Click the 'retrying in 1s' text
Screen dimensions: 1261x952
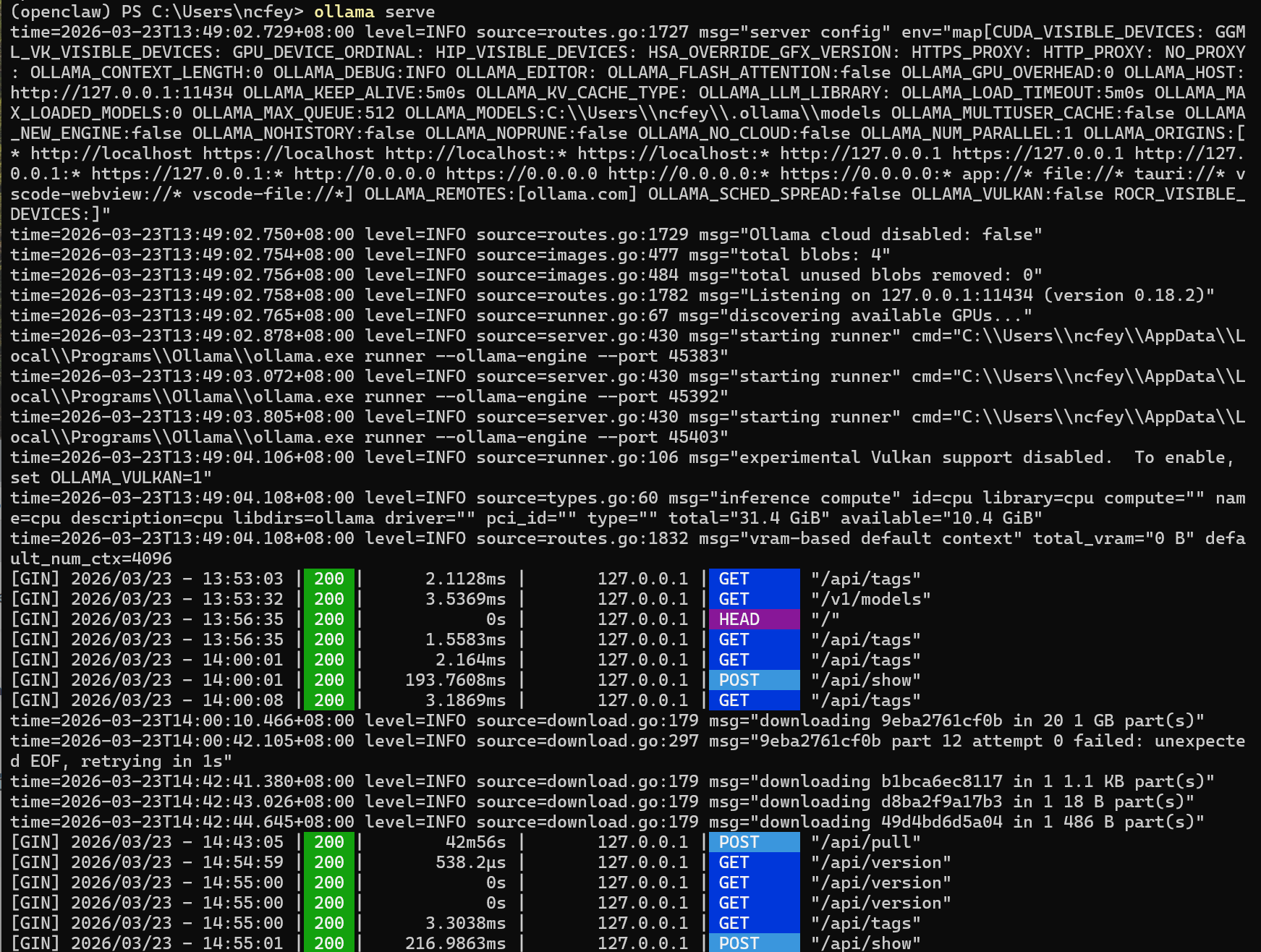pyautogui.click(x=152, y=761)
